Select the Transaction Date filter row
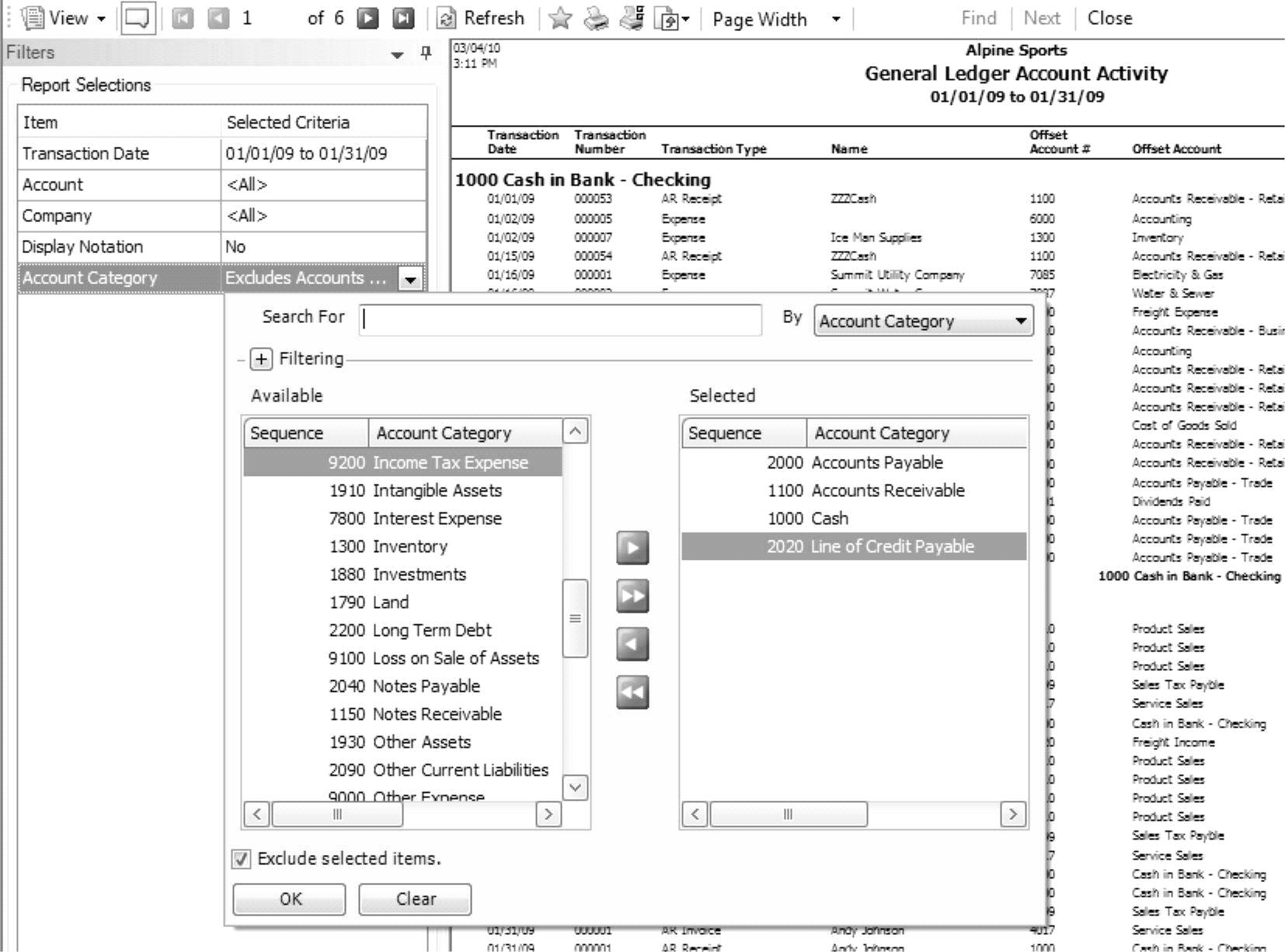This screenshot has width=1285, height=952. 222,154
